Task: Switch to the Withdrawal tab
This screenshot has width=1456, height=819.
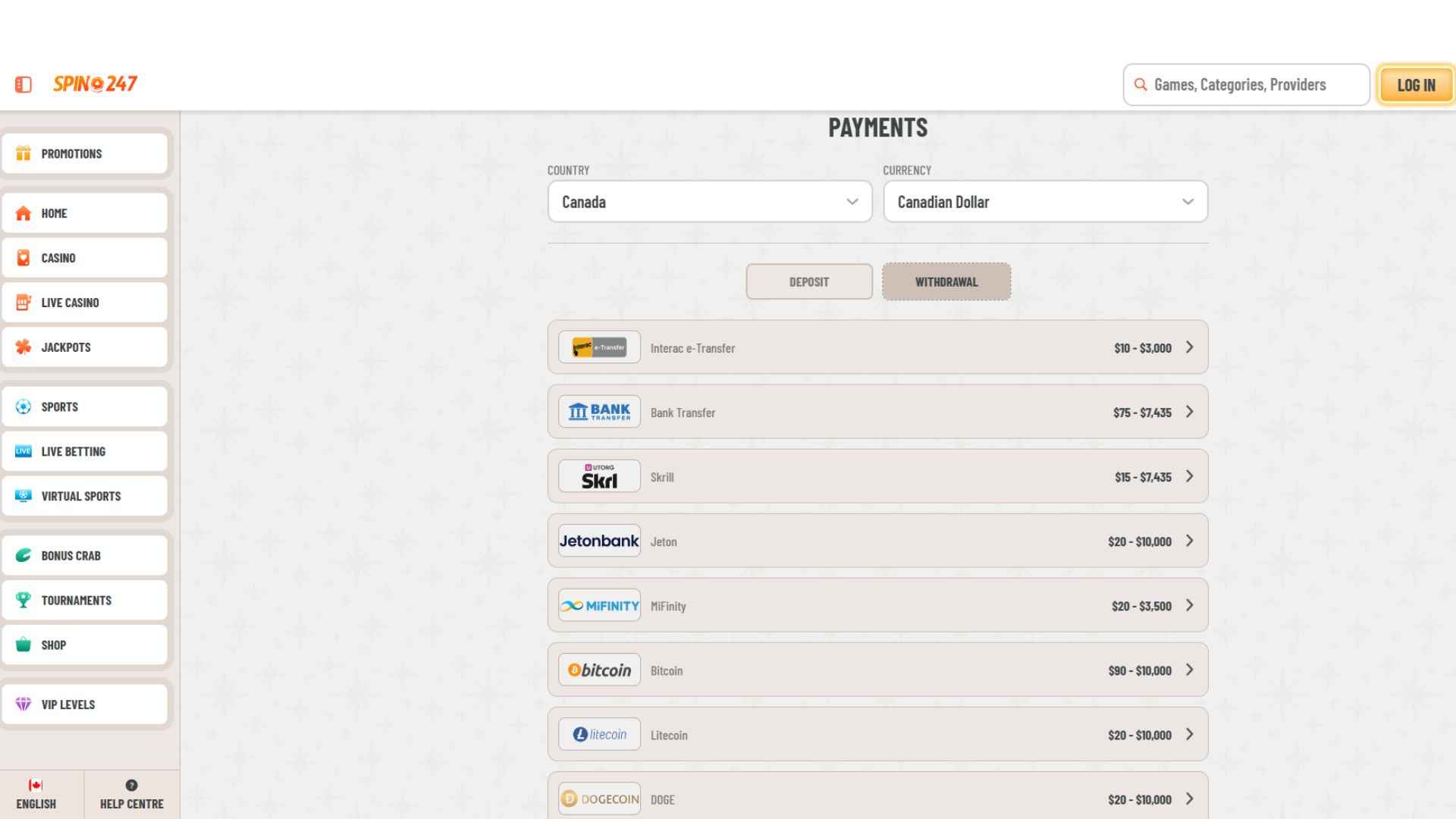Action: click(946, 282)
